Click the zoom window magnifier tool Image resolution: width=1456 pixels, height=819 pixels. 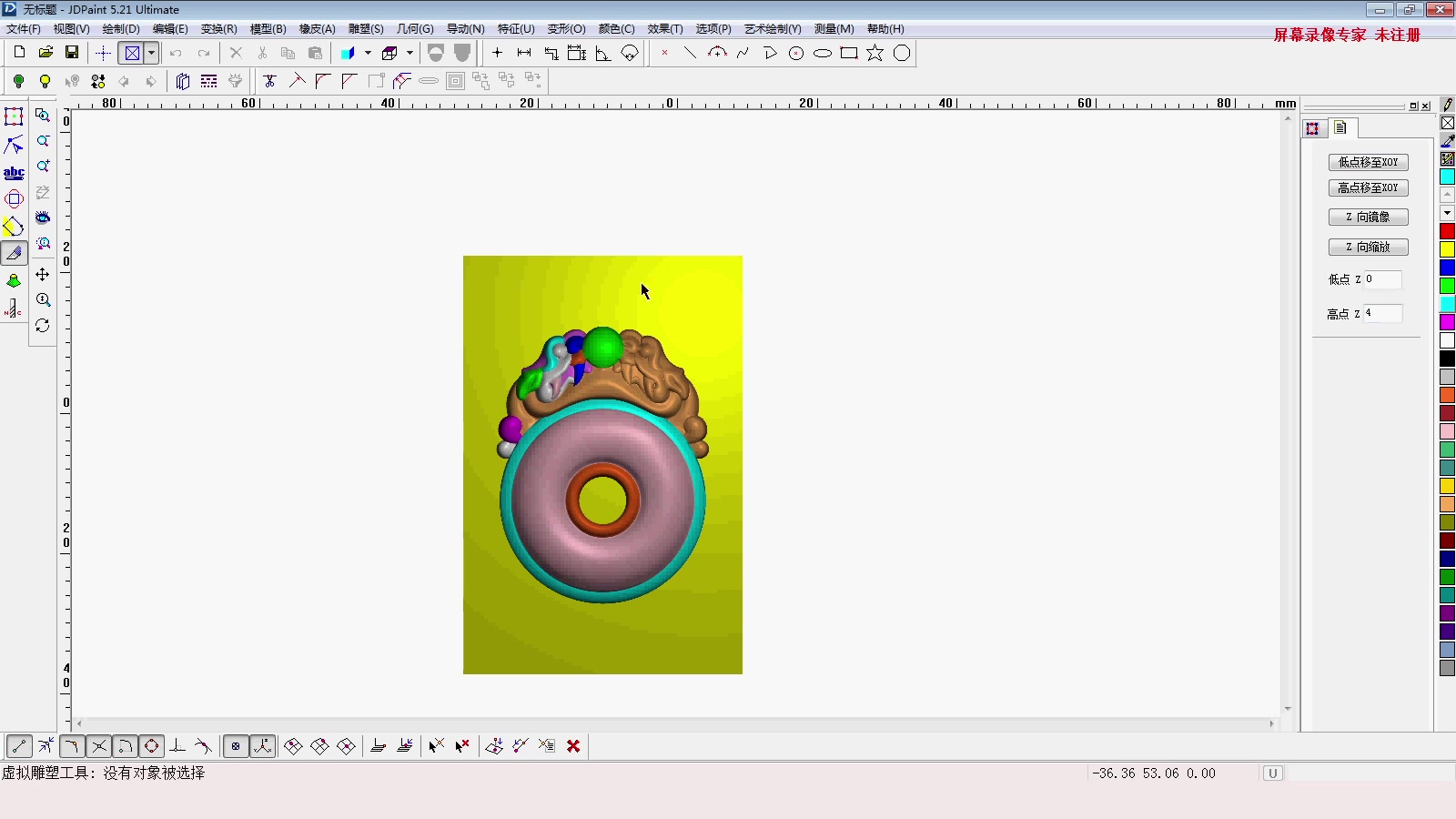[x=43, y=116]
